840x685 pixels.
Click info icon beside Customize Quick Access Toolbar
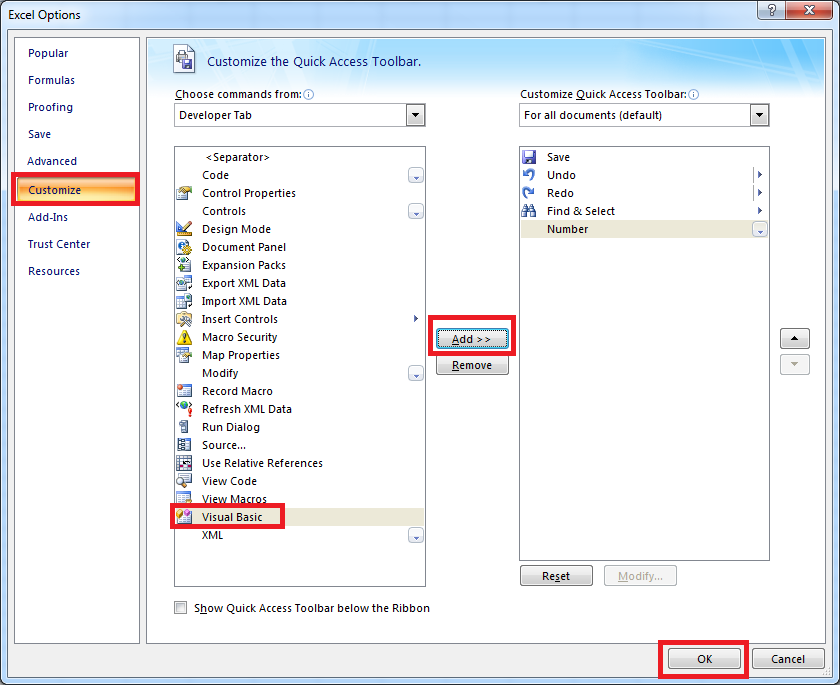pyautogui.click(x=693, y=94)
